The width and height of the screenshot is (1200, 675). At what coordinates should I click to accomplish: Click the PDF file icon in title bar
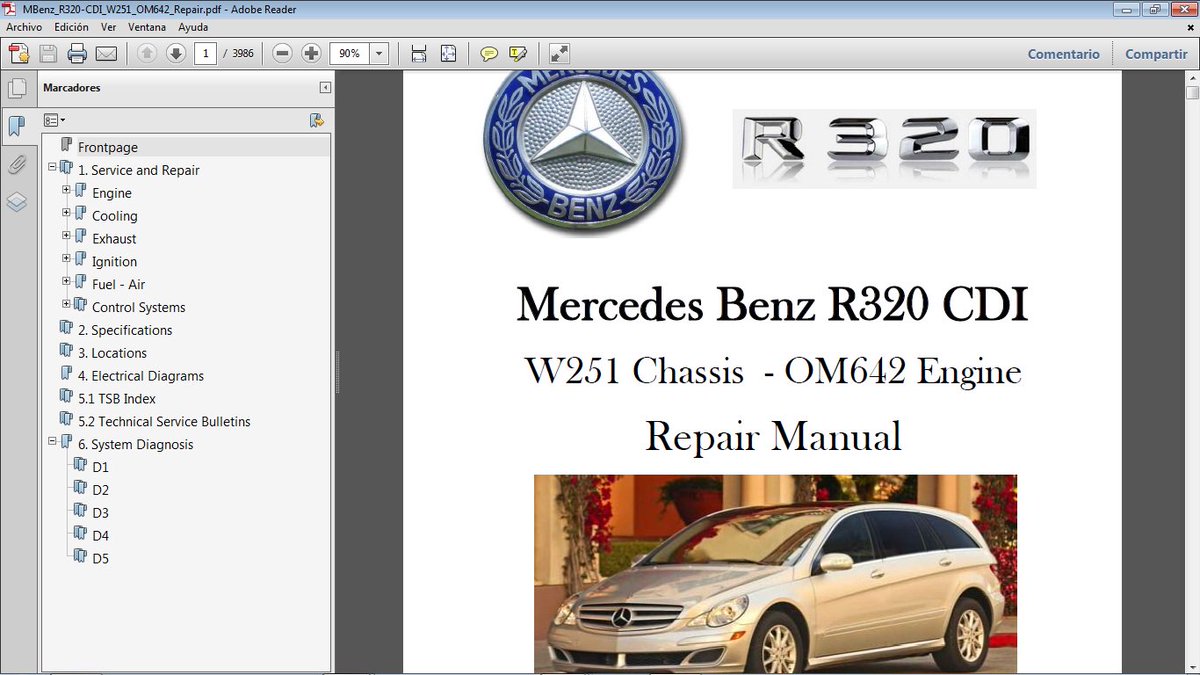coord(11,9)
